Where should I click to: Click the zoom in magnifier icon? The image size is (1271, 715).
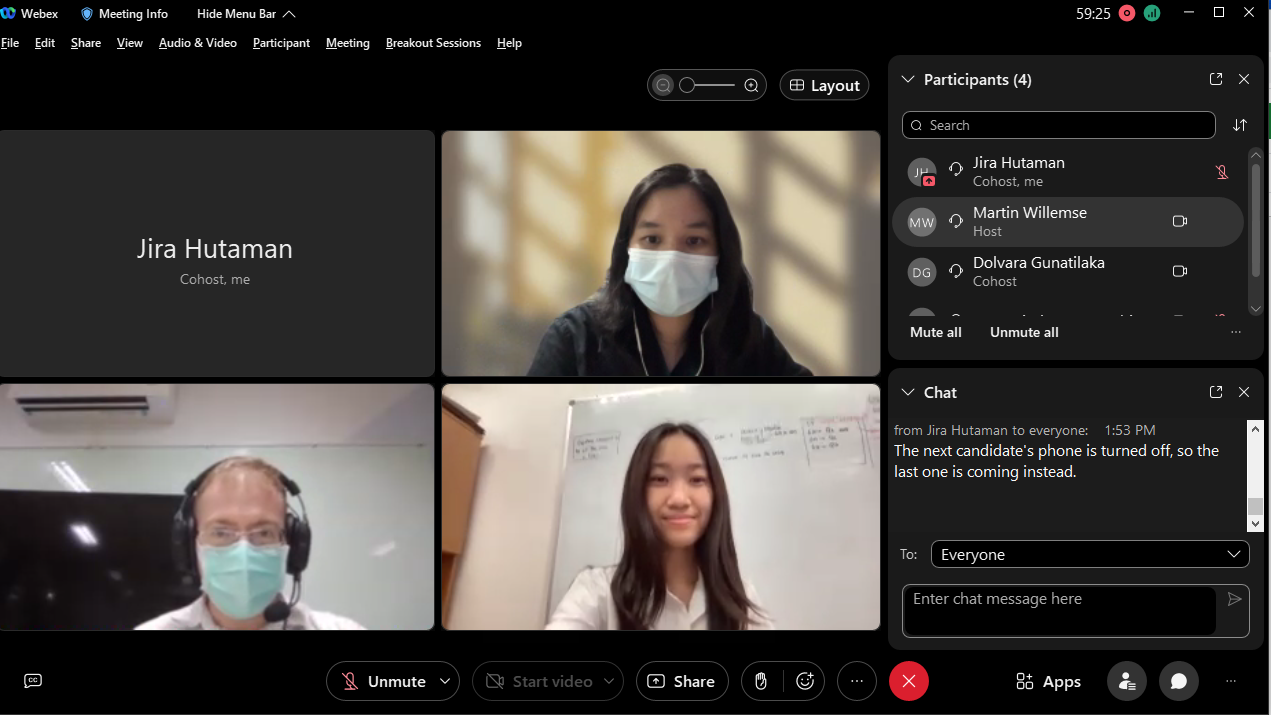(x=752, y=86)
